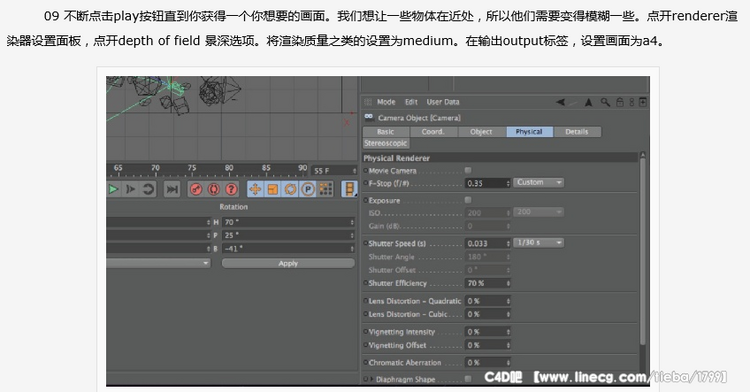The height and width of the screenshot is (392, 750).
Task: Click the back arrow in Attribute Manager
Action: click(x=561, y=102)
